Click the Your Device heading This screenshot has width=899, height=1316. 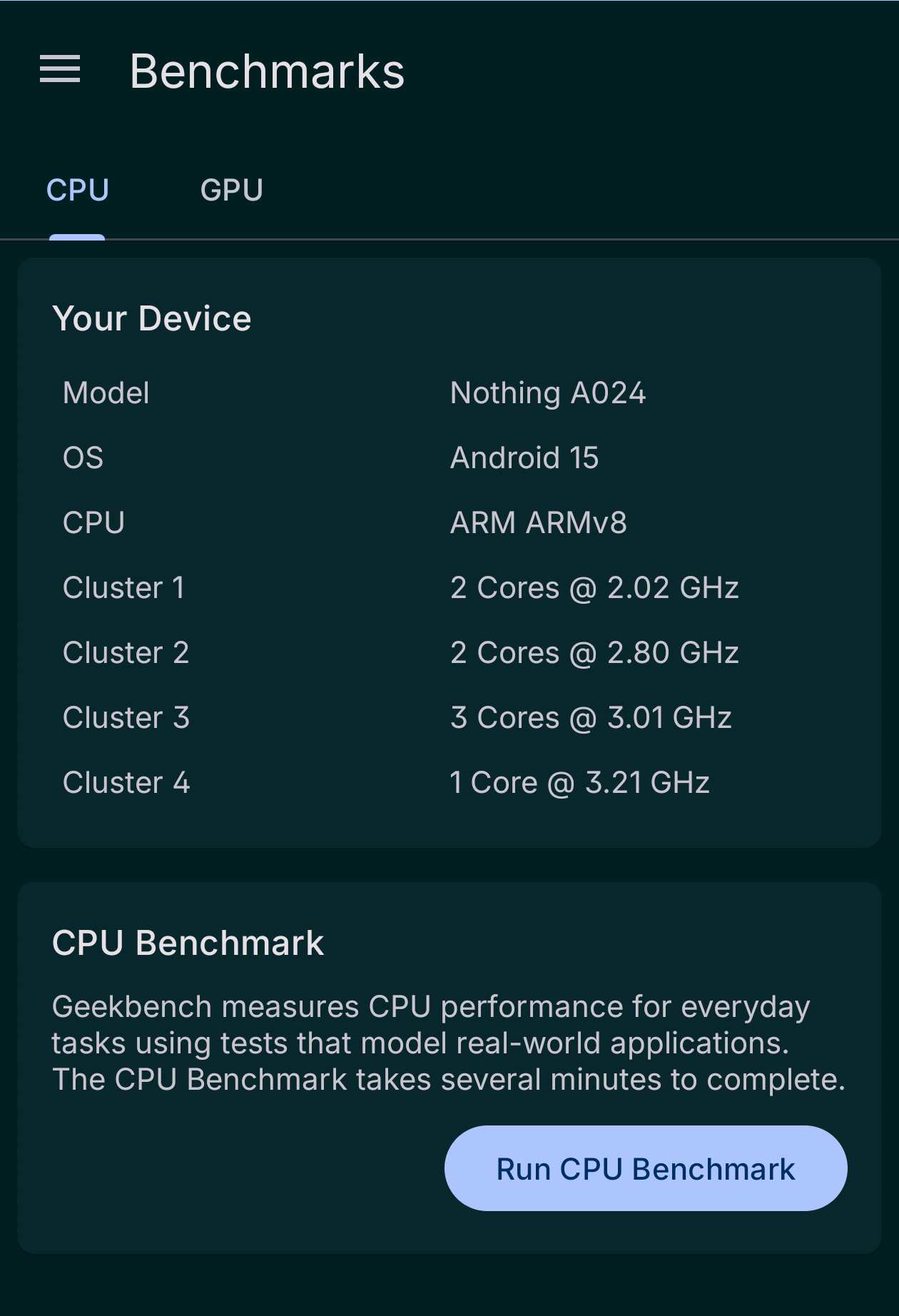pos(152,318)
